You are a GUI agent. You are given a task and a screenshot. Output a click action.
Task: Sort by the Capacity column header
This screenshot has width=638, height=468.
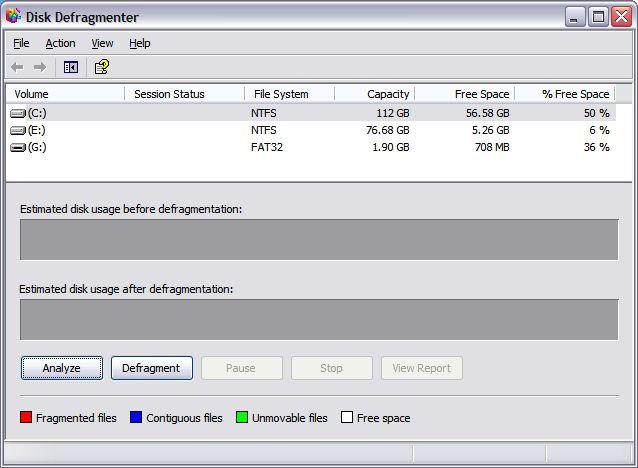tap(373, 94)
